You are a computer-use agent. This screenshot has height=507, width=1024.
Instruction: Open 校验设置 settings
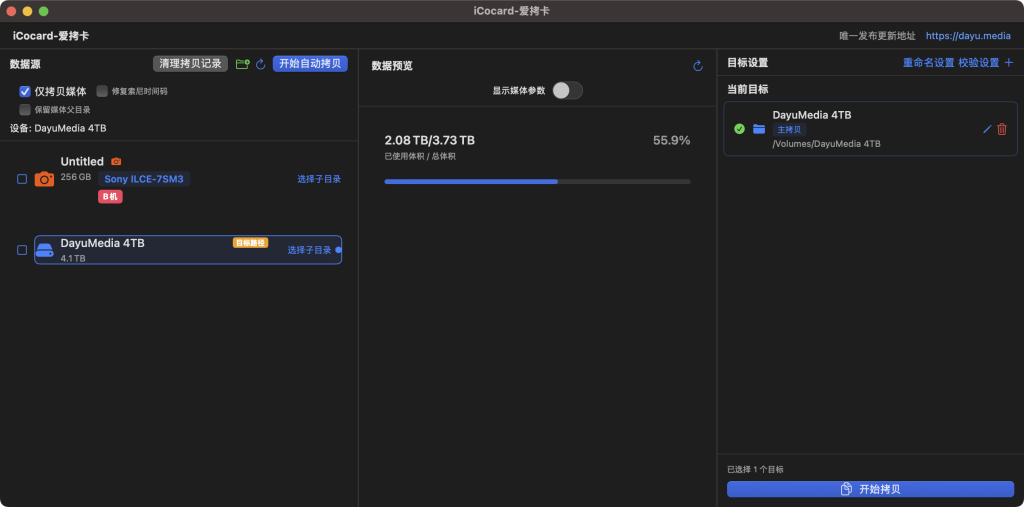pos(978,63)
